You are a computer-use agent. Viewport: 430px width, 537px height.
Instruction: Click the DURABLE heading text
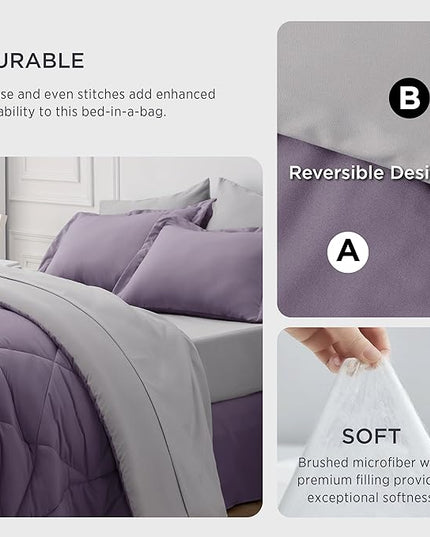[42, 61]
